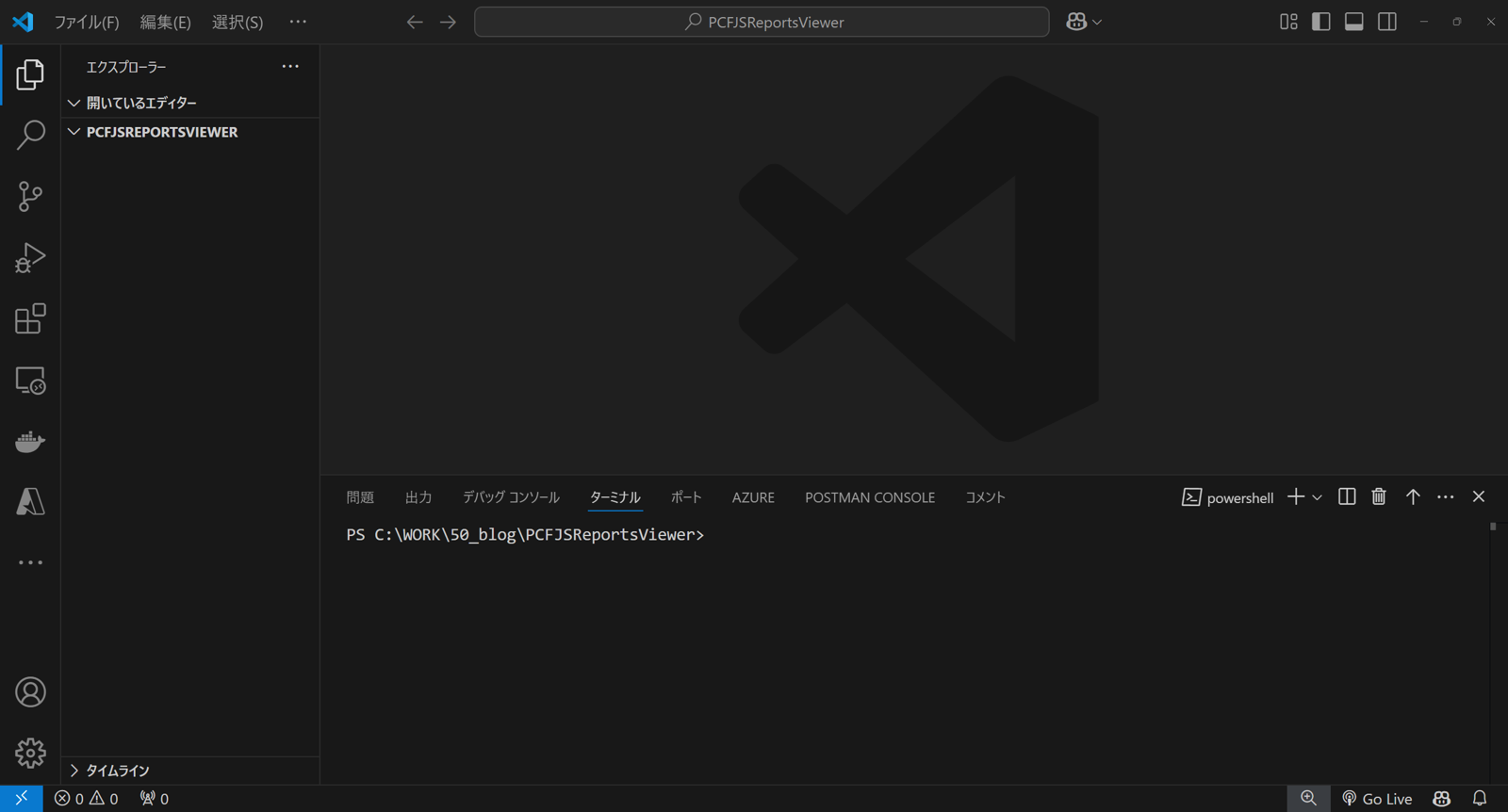This screenshot has width=1508, height=812.
Task: Open the Manage settings gear
Action: 30,753
